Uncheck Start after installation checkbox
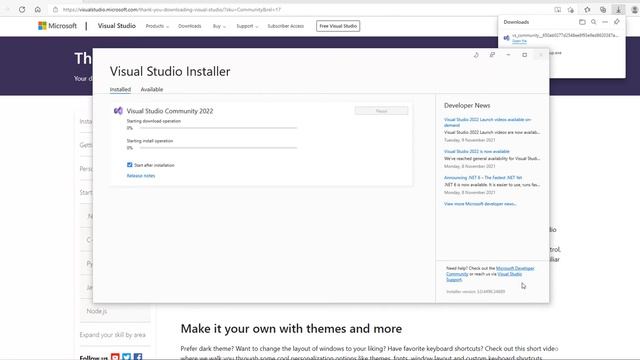Viewport: 640px width, 360px height. [130, 165]
